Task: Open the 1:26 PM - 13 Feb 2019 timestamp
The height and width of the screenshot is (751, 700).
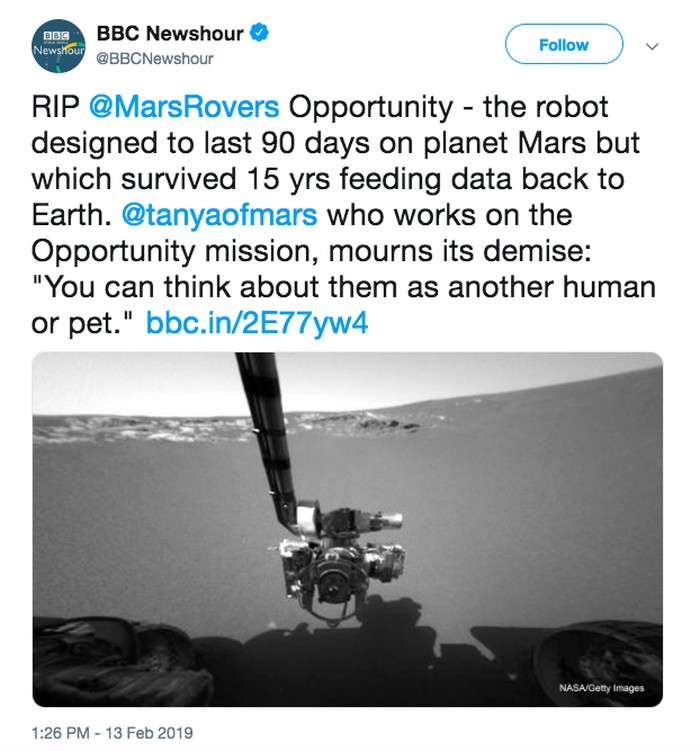Action: point(112,733)
